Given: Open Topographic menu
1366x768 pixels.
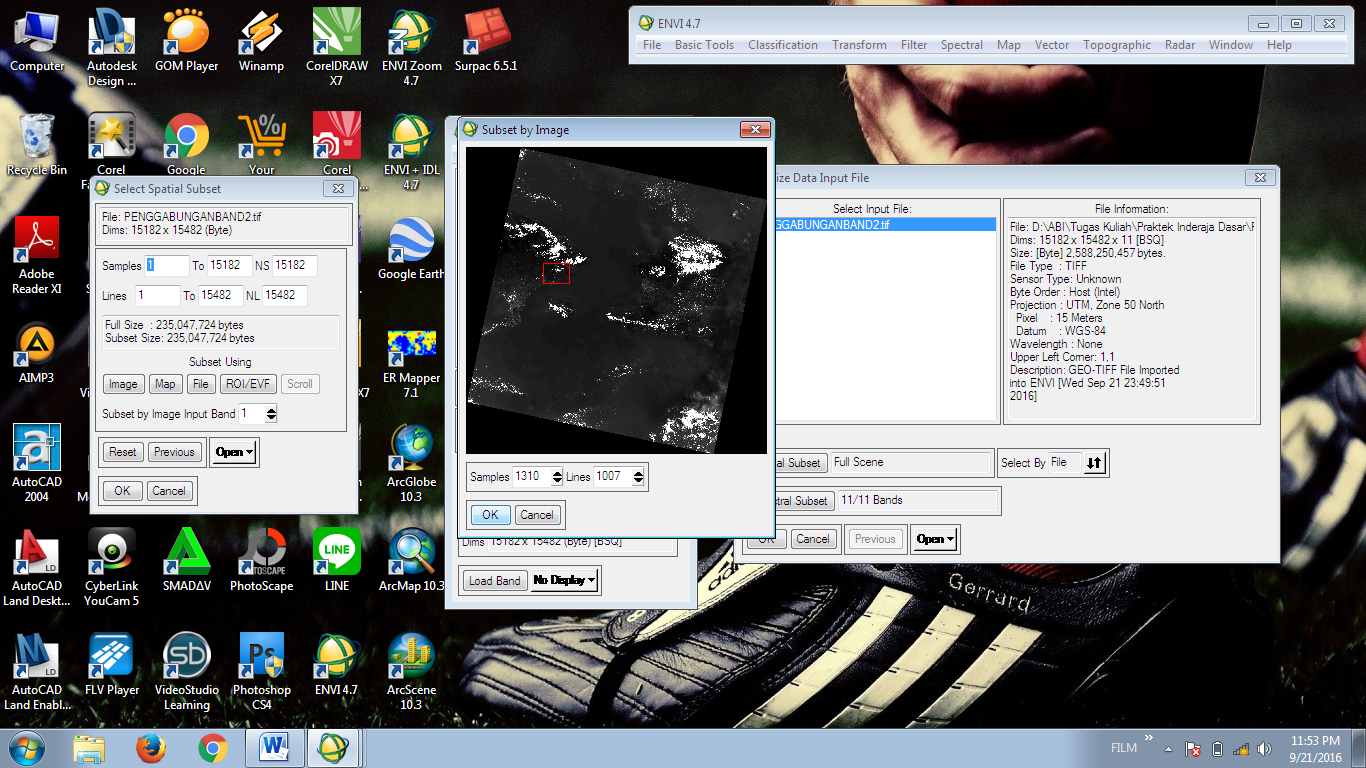Looking at the screenshot, I should coord(1117,45).
